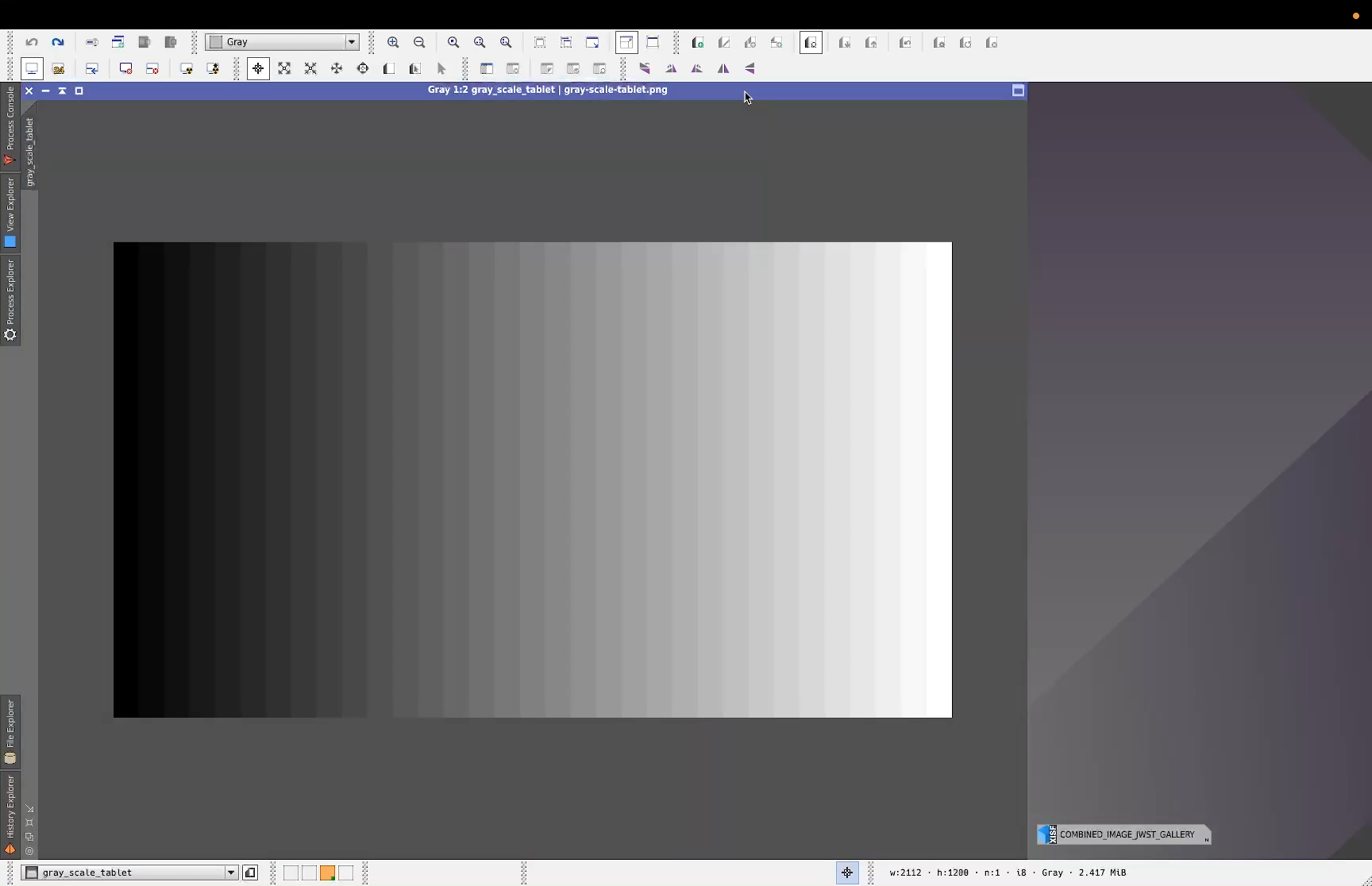The height and width of the screenshot is (886, 1372).
Task: Select the pointer arrow tool
Action: pyautogui.click(x=441, y=68)
